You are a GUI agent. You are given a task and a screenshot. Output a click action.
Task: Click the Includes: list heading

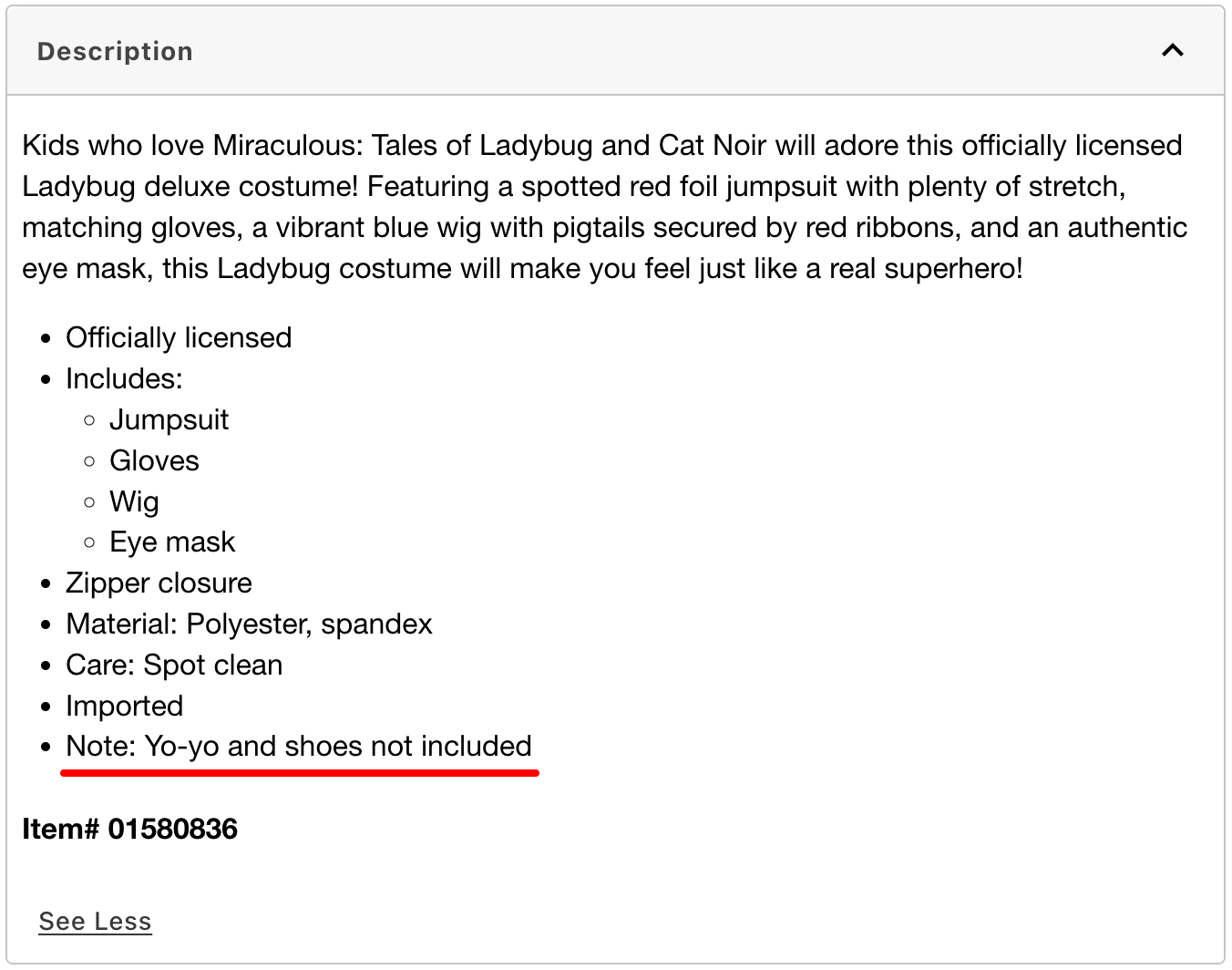[x=124, y=378]
